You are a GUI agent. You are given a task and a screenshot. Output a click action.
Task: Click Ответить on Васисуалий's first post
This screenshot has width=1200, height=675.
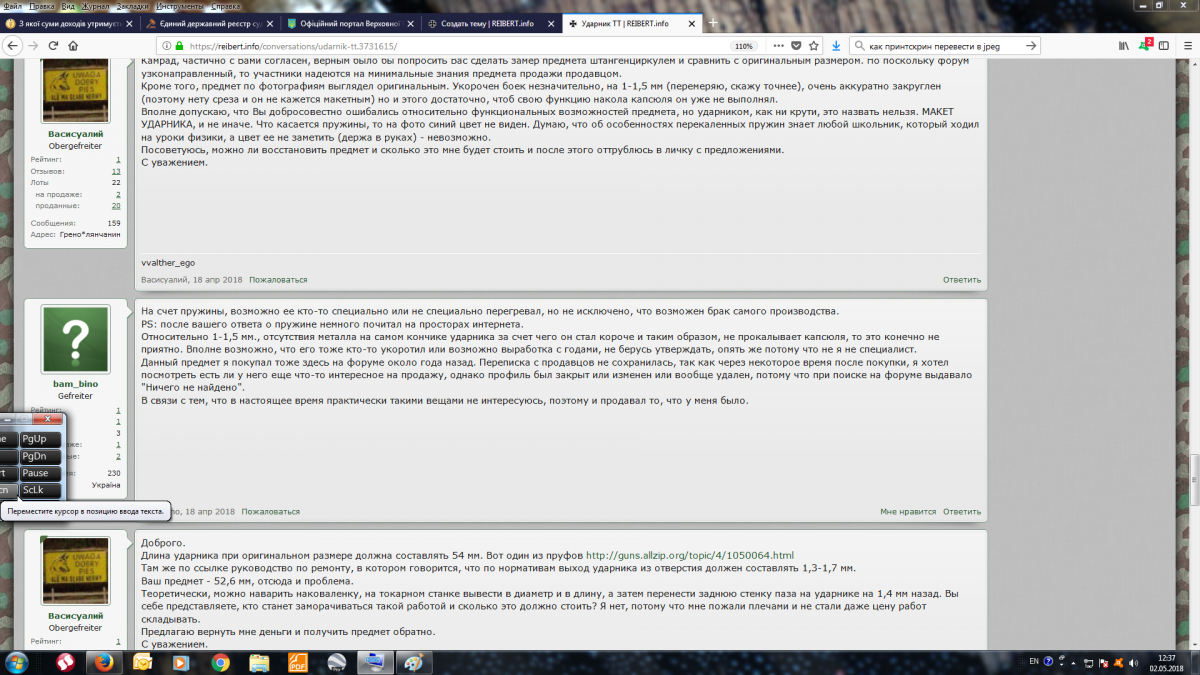[x=962, y=280]
